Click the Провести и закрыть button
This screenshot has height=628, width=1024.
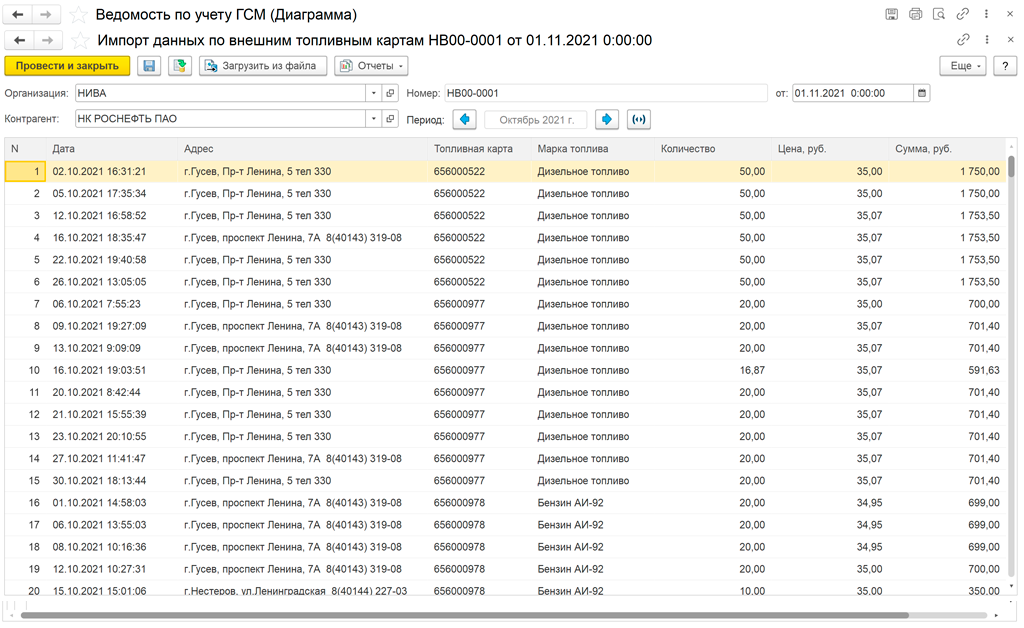(x=67, y=66)
